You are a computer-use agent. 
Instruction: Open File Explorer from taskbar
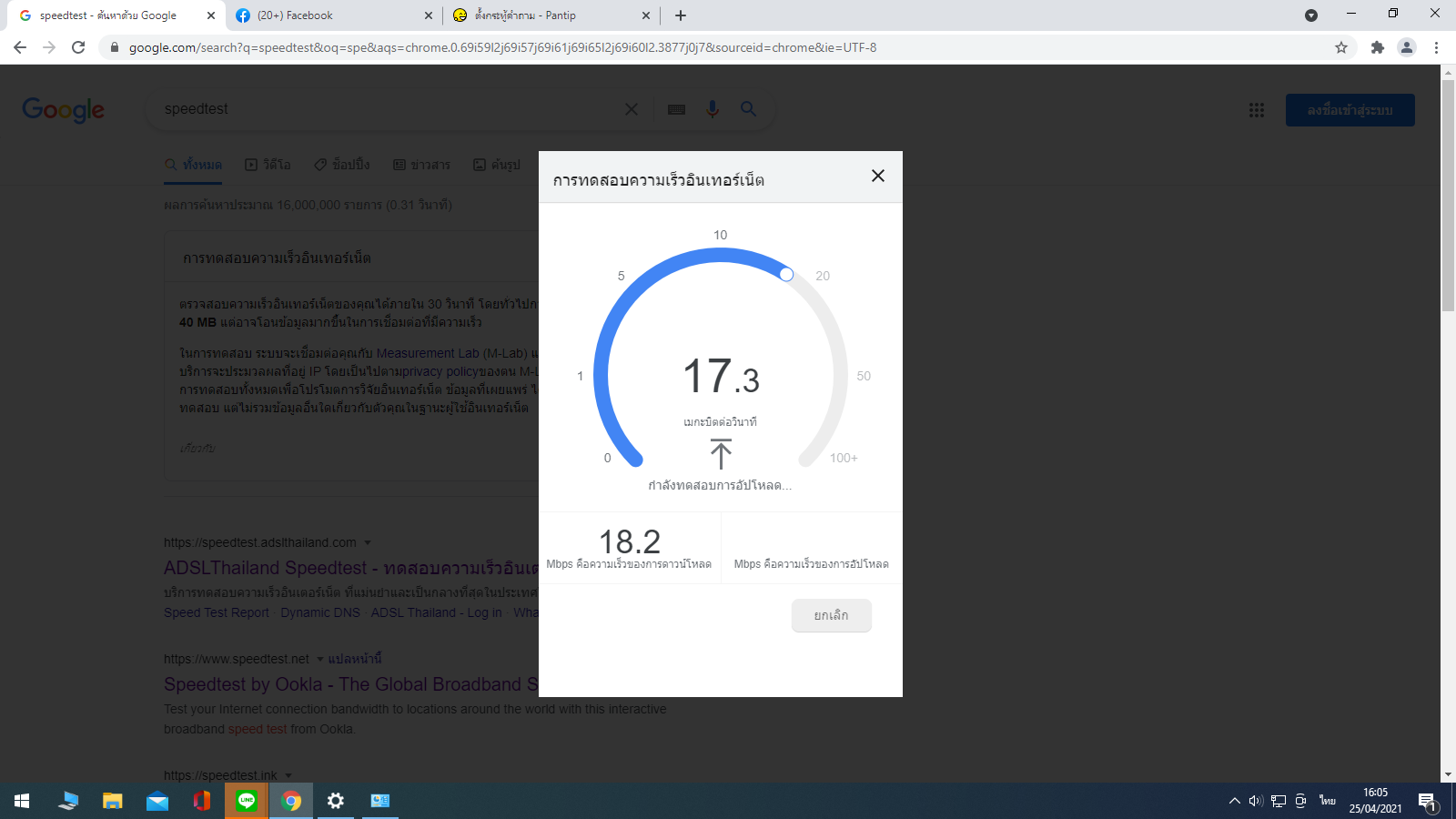coord(112,801)
